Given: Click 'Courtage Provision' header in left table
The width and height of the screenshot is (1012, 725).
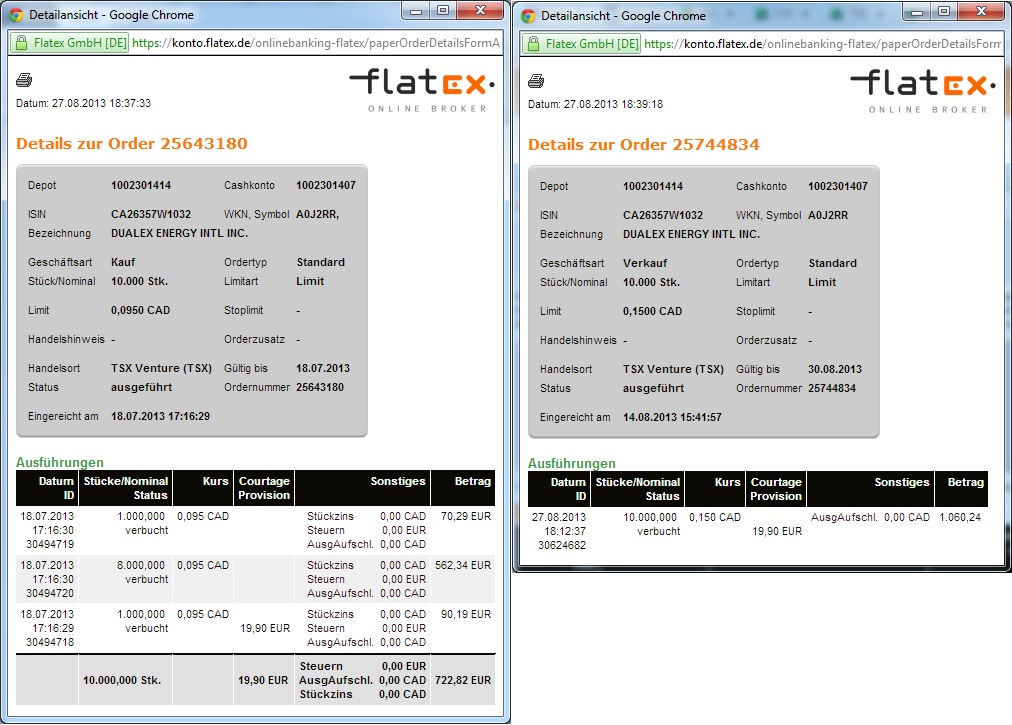Looking at the screenshot, I should tap(264, 488).
